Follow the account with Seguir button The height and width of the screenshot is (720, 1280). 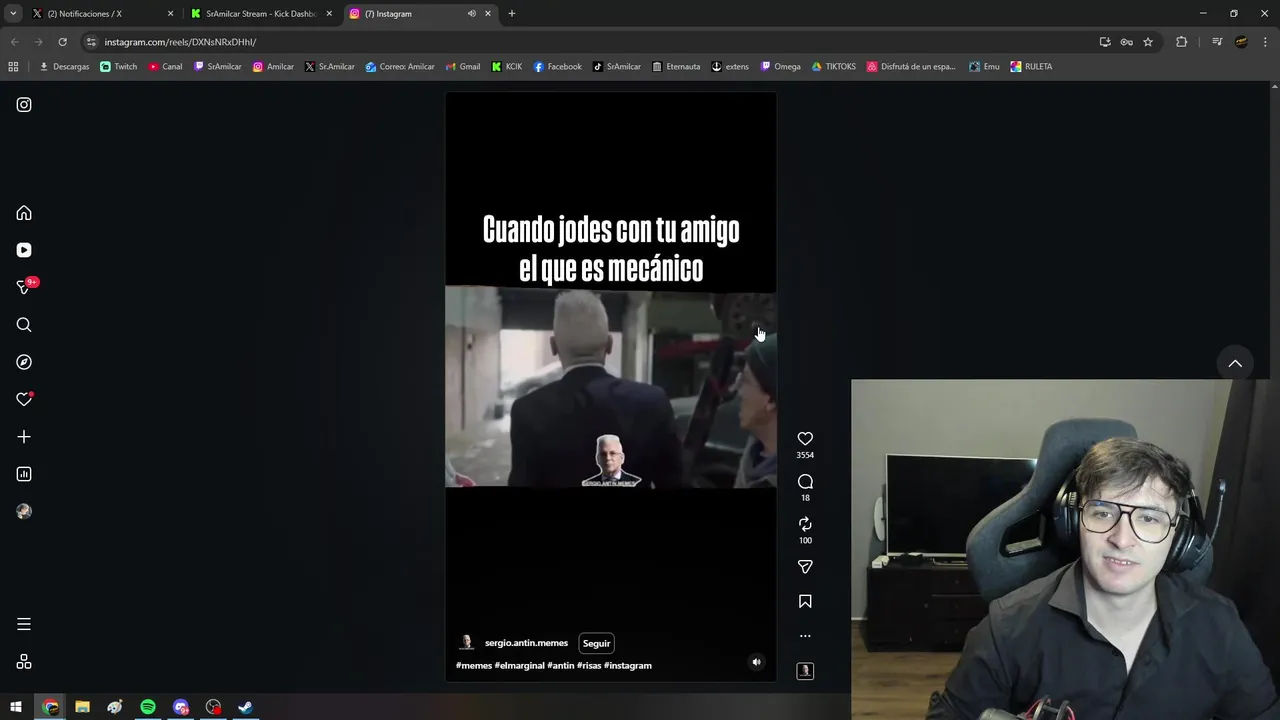click(x=596, y=643)
